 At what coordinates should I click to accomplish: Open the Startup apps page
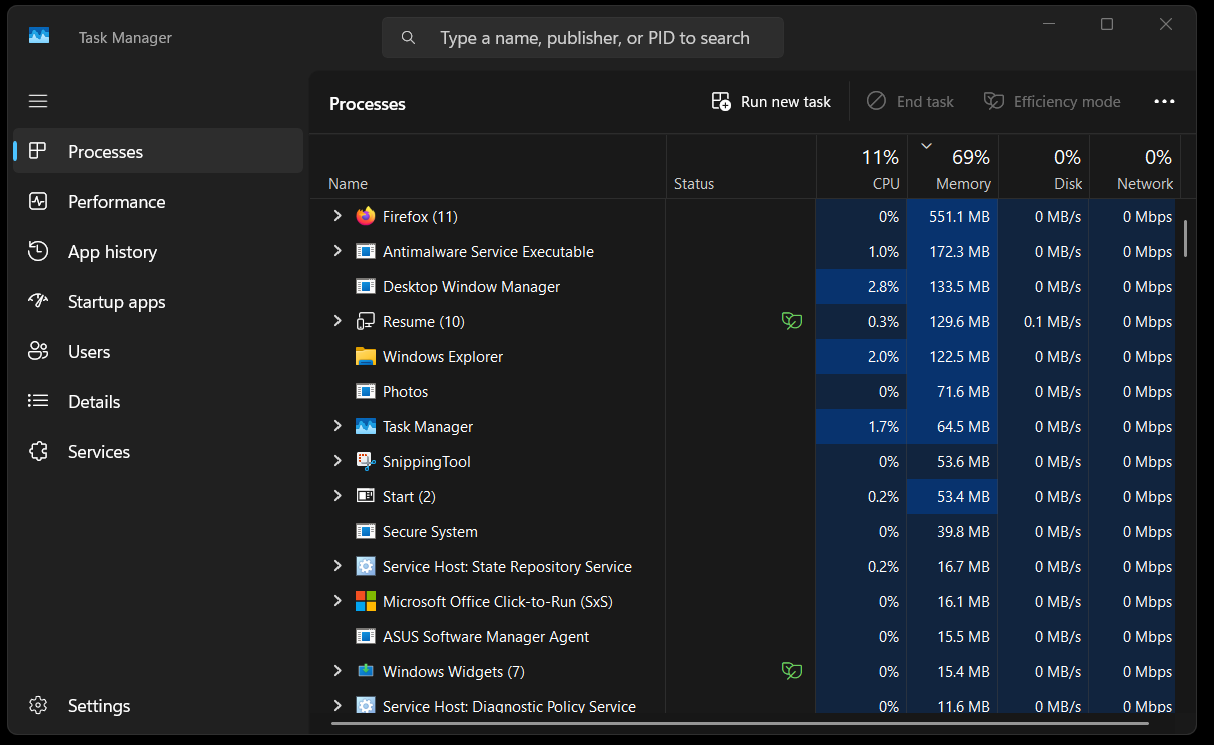(116, 302)
